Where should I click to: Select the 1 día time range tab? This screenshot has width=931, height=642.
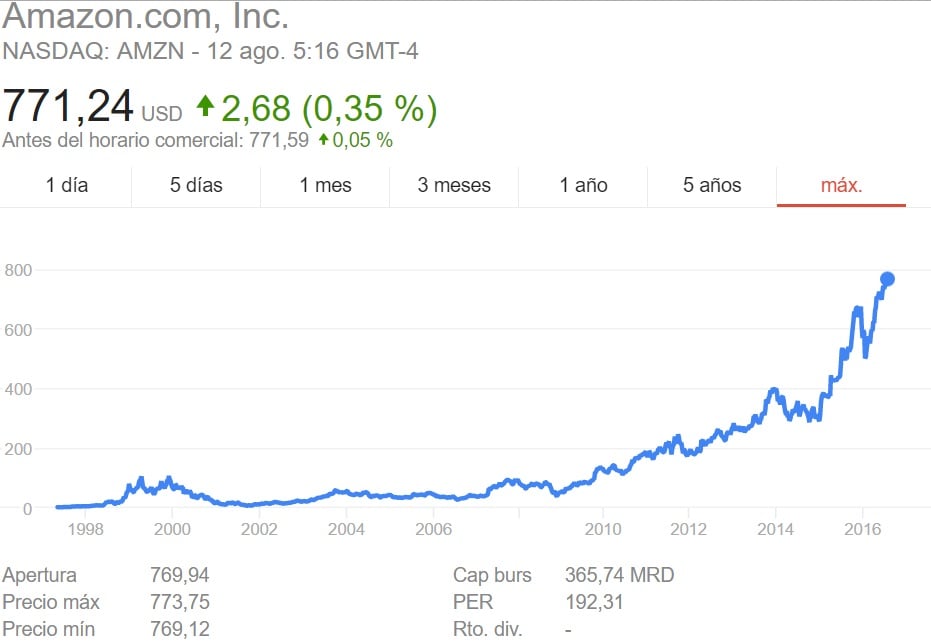pos(67,185)
